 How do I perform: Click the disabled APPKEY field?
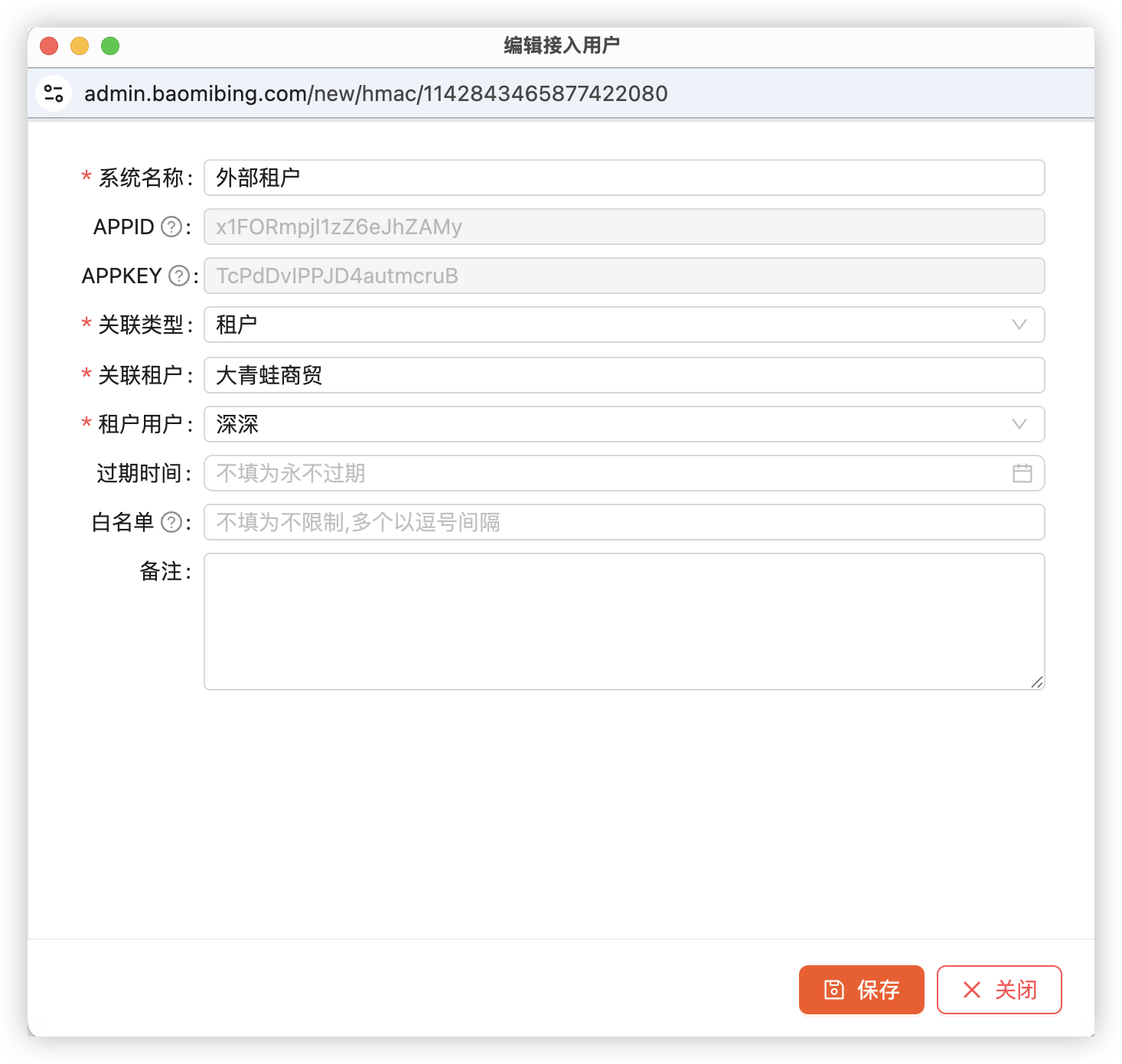(x=624, y=276)
